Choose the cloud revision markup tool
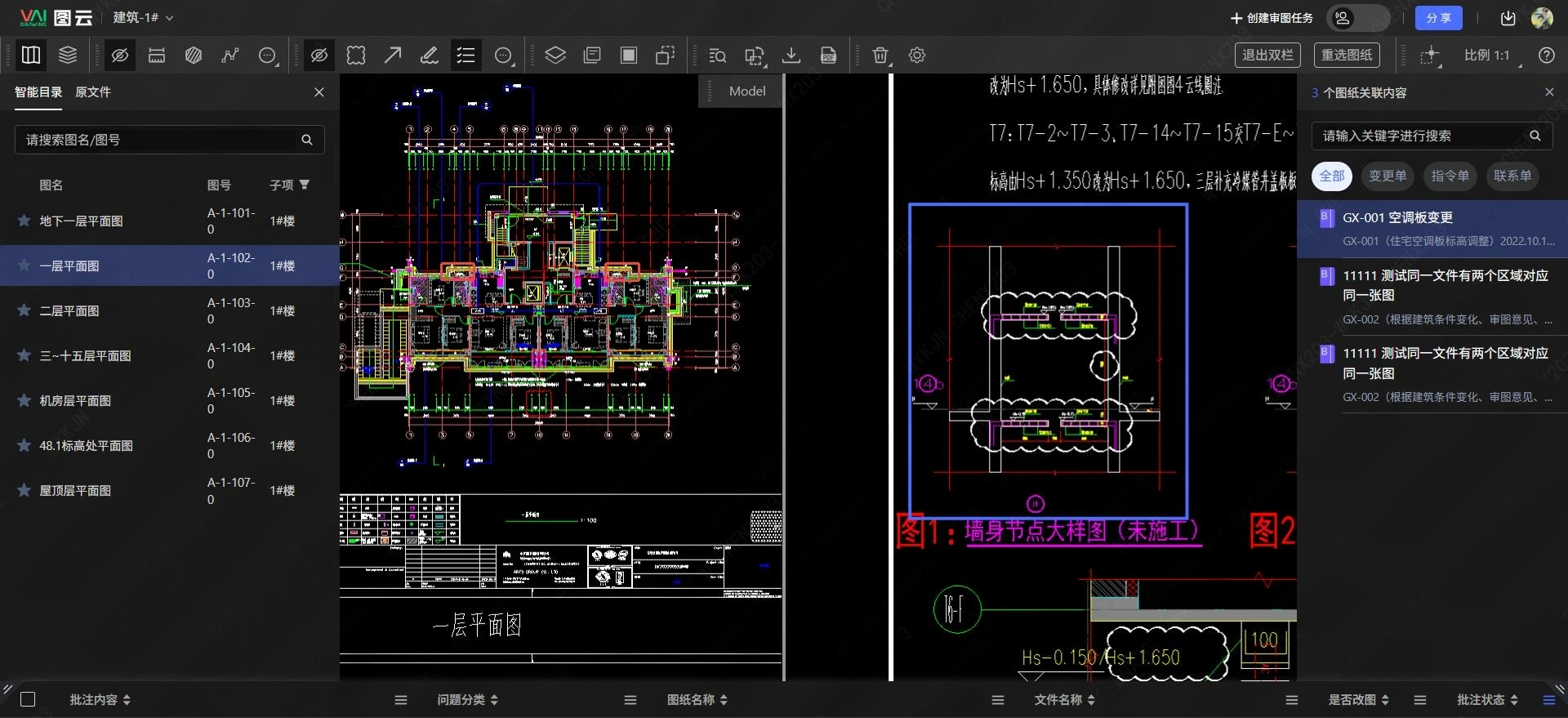This screenshot has width=1568, height=718. [x=356, y=56]
